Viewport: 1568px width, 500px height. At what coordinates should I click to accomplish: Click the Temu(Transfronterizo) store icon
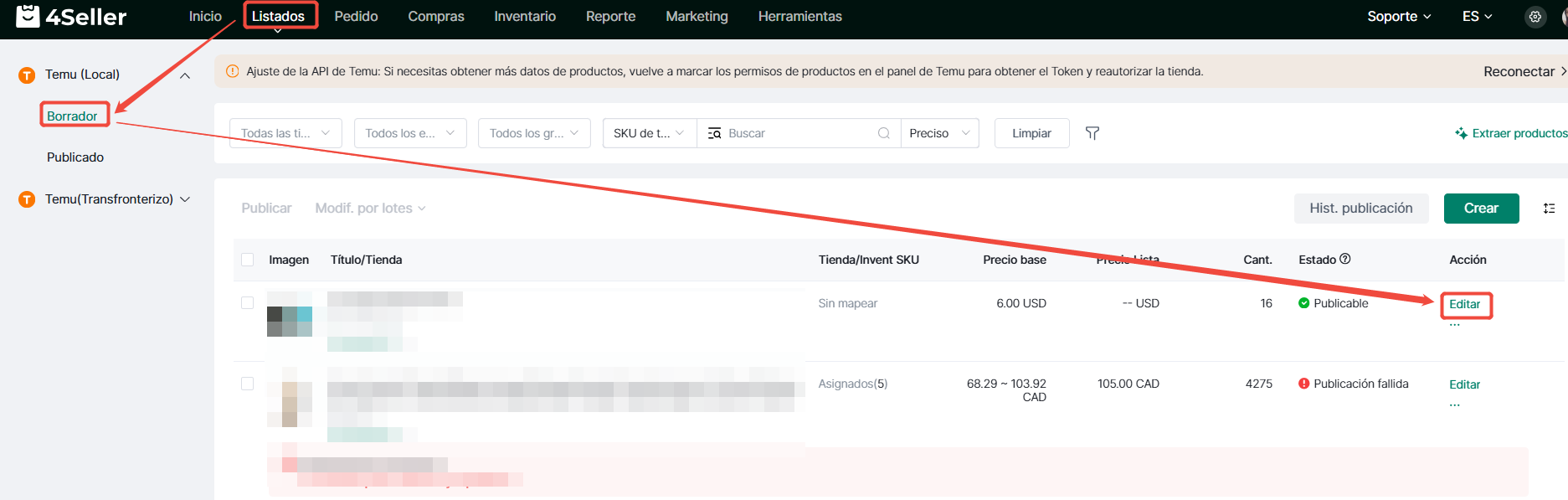tap(27, 199)
